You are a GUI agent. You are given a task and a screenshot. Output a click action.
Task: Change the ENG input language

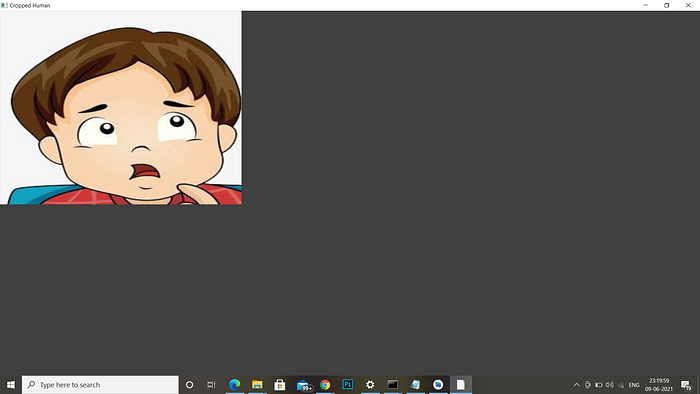tap(634, 385)
